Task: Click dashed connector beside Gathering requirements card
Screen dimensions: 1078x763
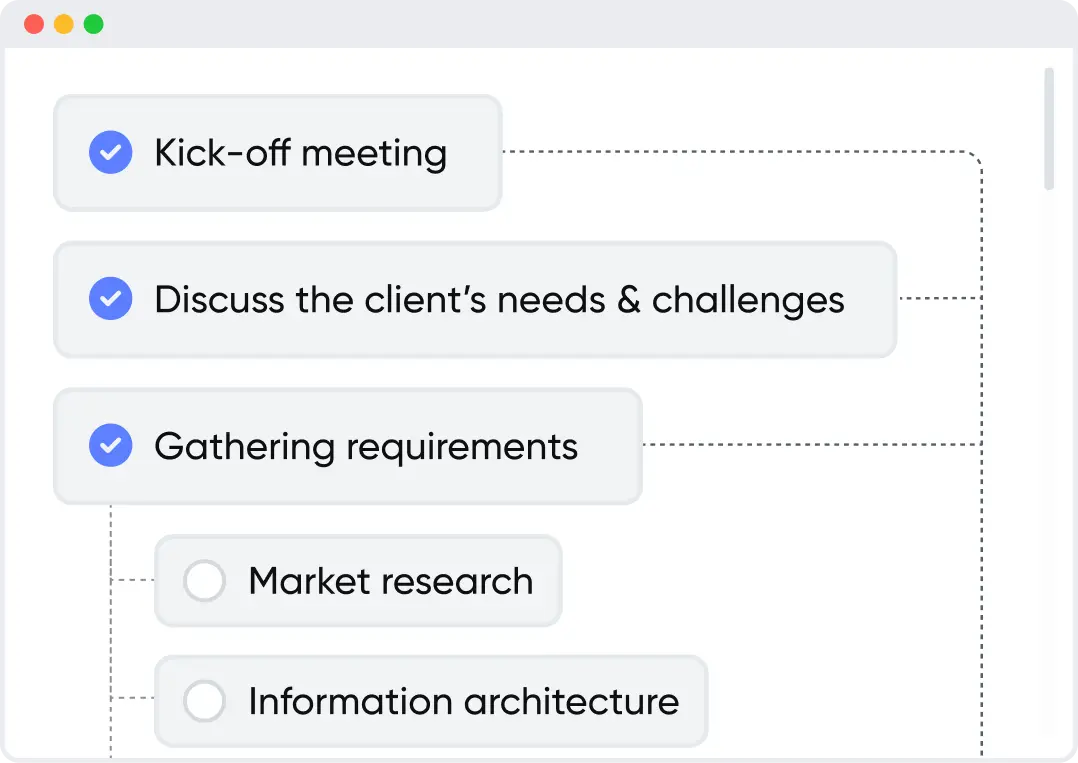Action: (x=812, y=445)
